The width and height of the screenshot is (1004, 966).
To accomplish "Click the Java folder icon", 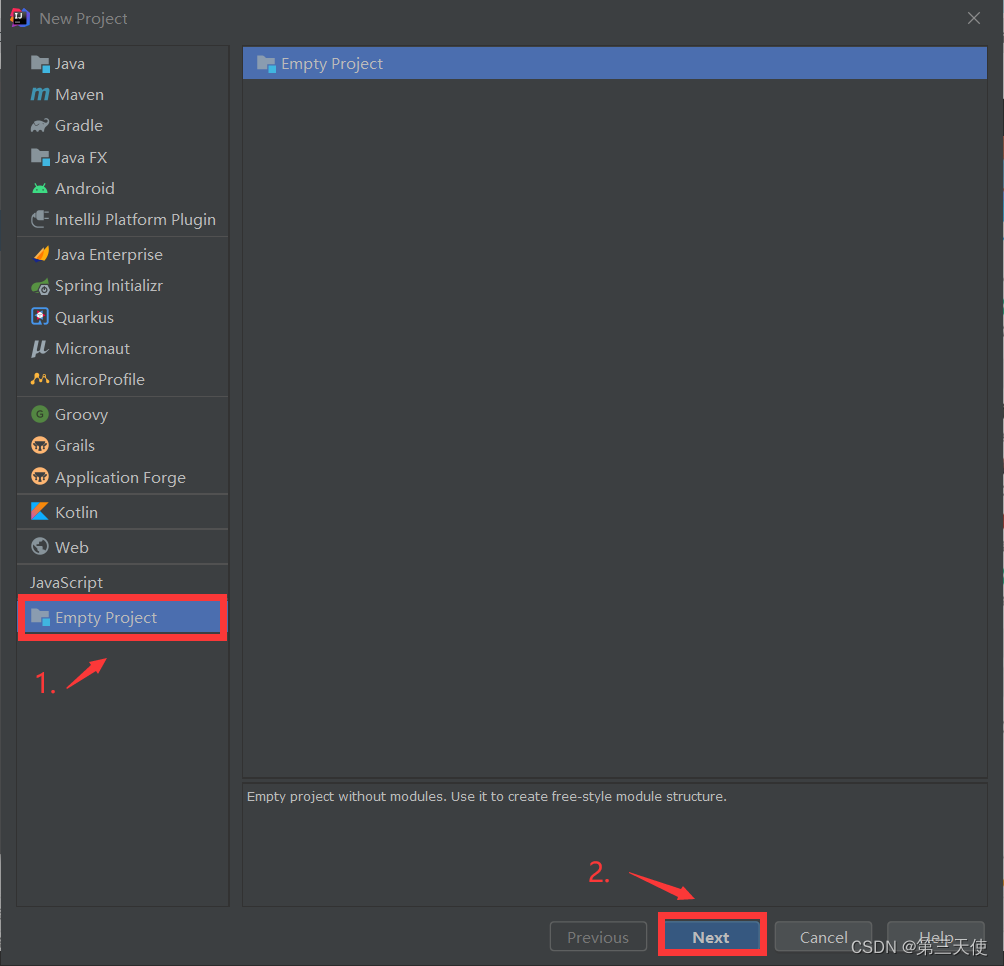I will 40,64.
